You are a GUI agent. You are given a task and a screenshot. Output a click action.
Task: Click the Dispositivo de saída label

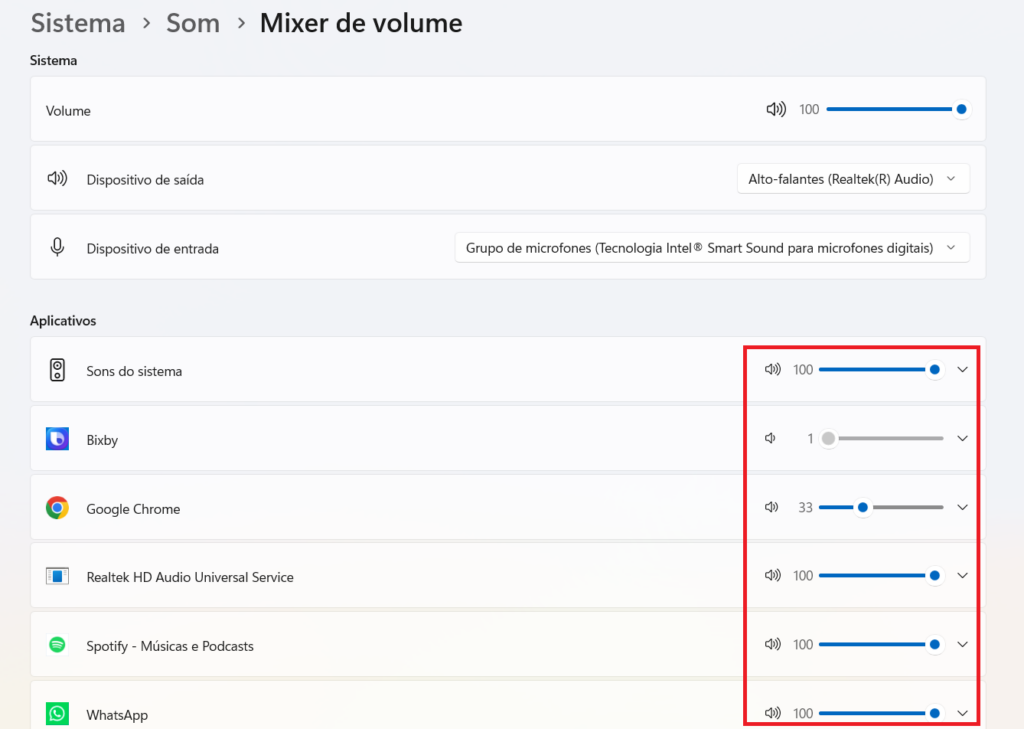145,180
